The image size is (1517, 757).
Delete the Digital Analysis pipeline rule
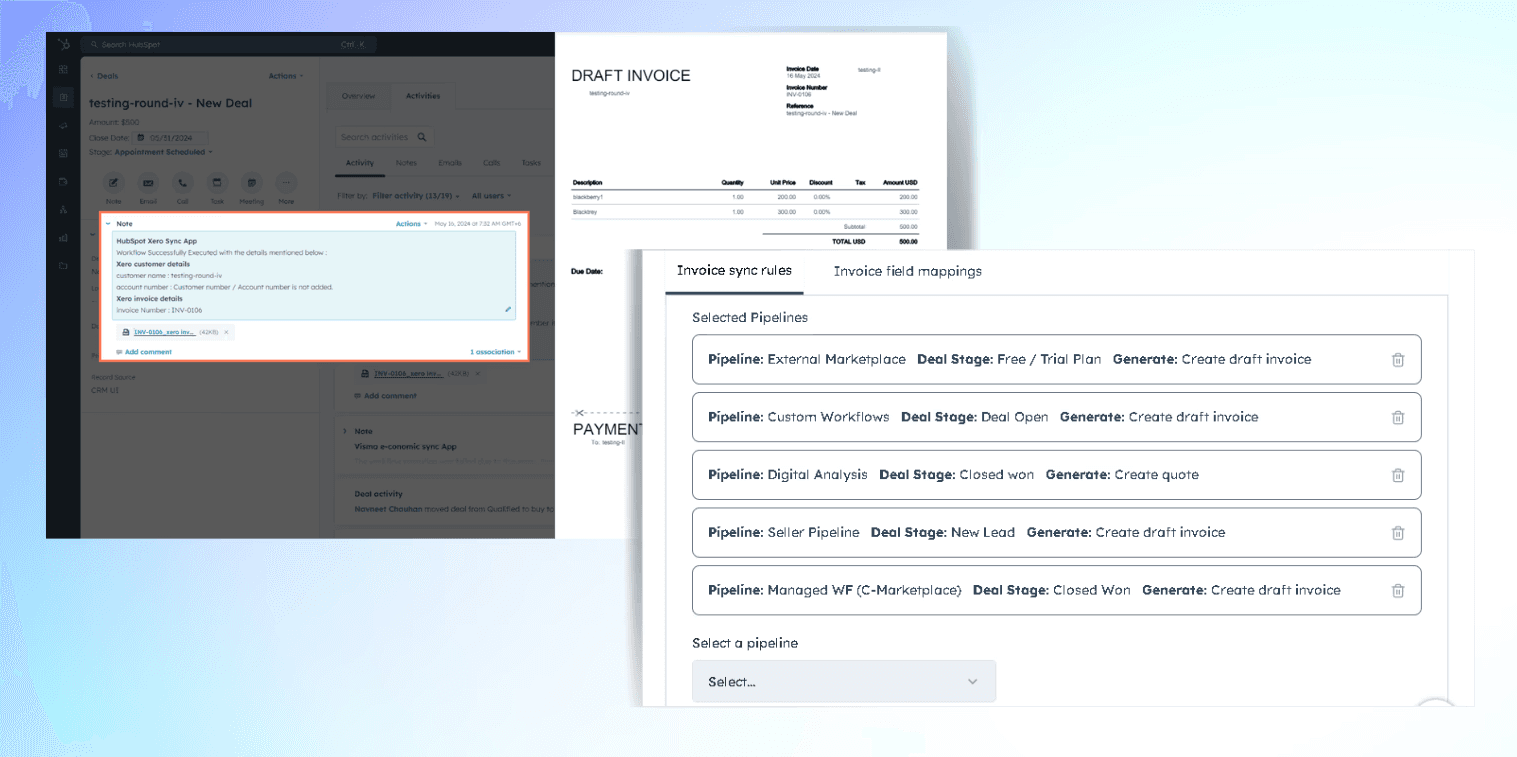[x=1398, y=475]
